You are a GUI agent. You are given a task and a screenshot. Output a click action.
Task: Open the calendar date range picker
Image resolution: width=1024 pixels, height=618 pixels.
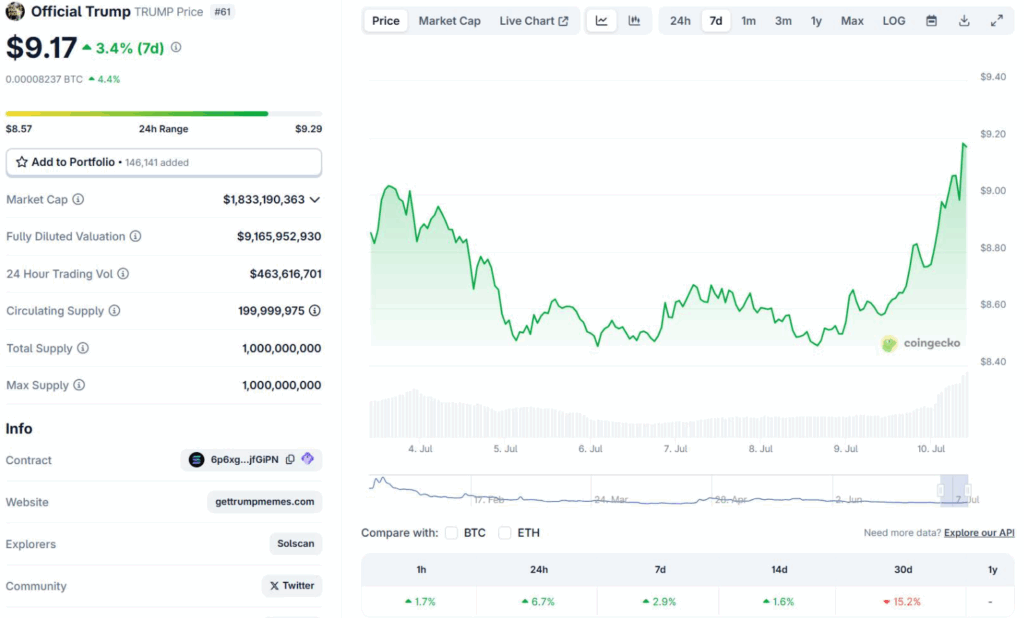[x=931, y=21]
